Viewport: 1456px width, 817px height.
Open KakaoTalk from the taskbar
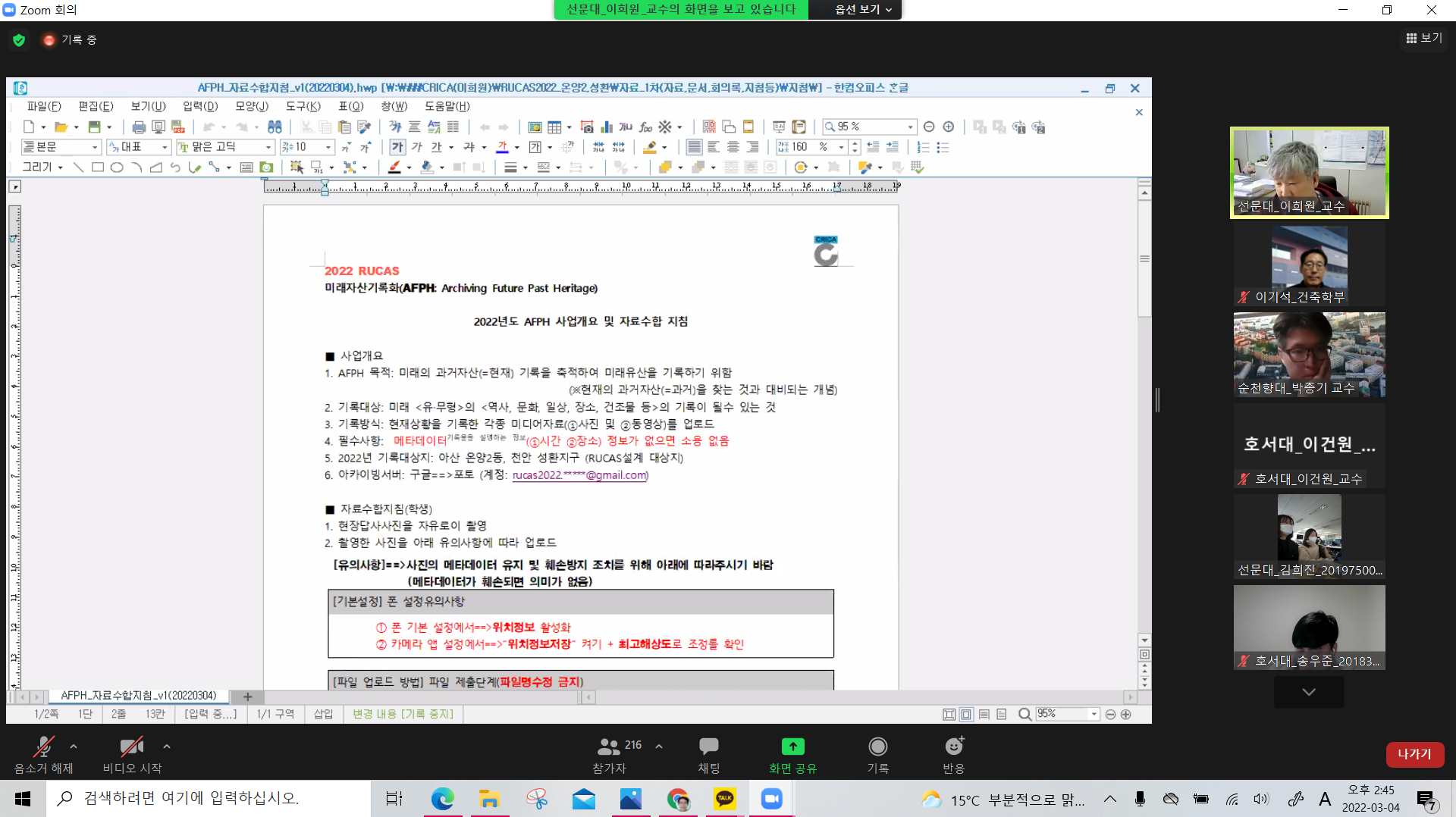point(725,799)
